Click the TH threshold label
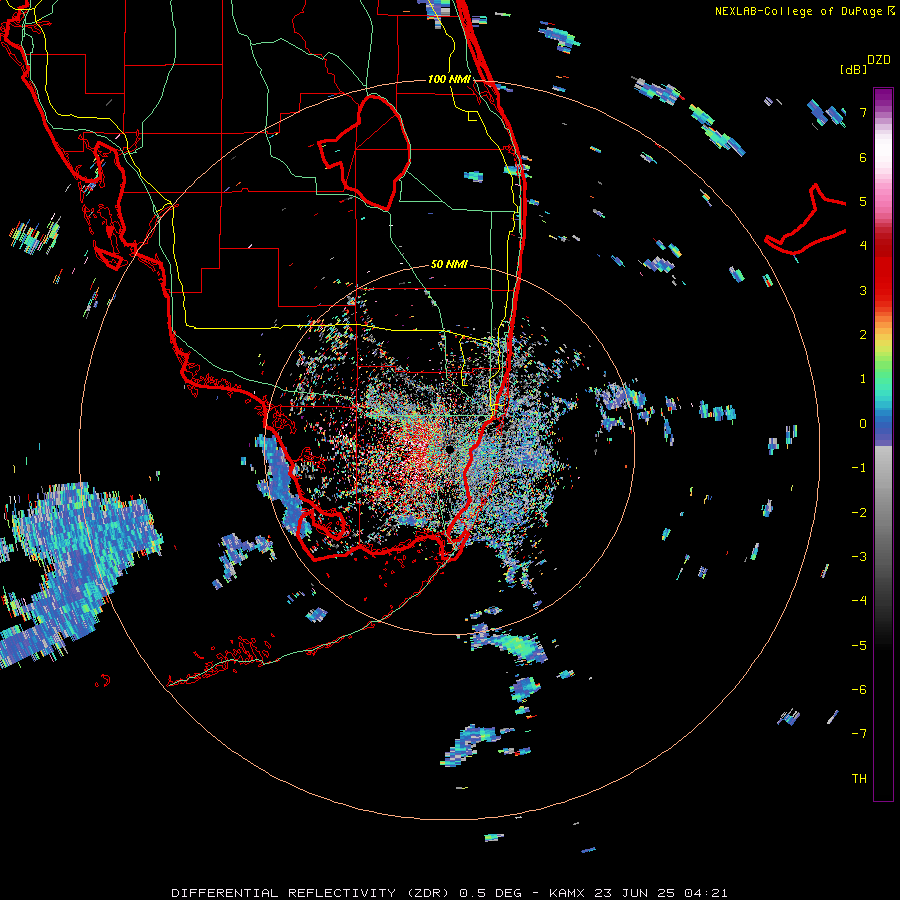Viewport: 900px width, 900px height. coord(859,779)
